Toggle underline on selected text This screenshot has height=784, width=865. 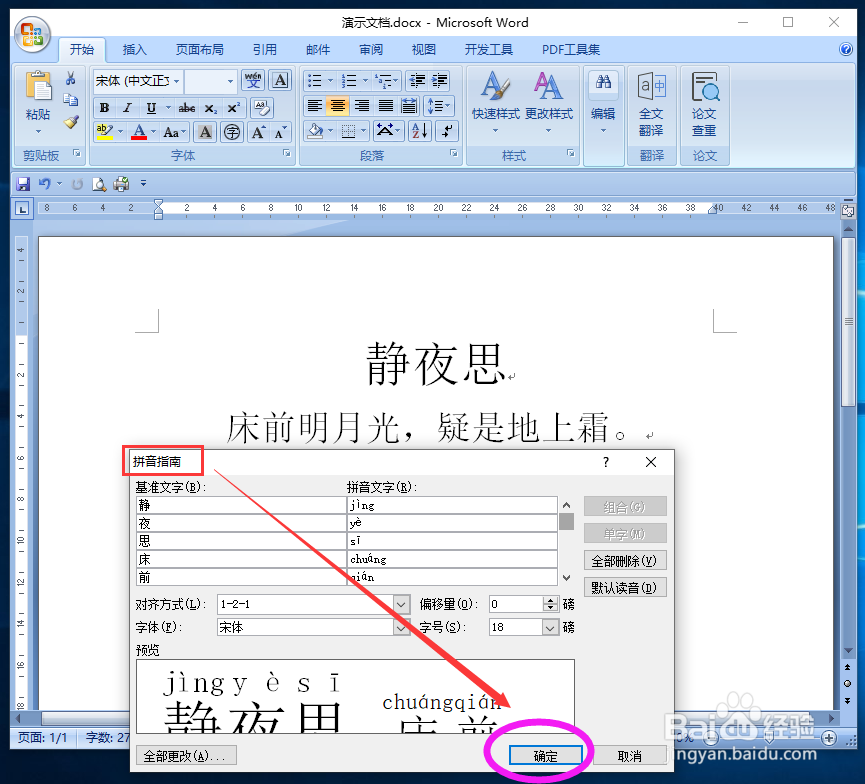151,108
